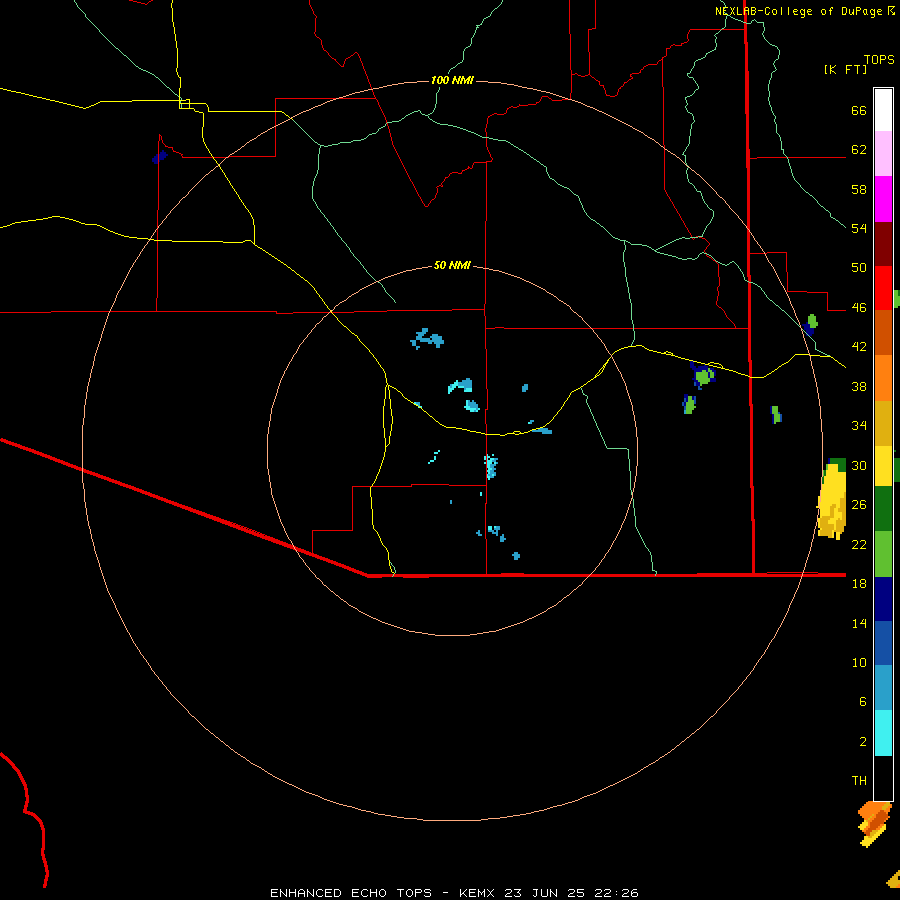Pick the bright red legend swatch
The width and height of the screenshot is (900, 900).
(x=883, y=288)
